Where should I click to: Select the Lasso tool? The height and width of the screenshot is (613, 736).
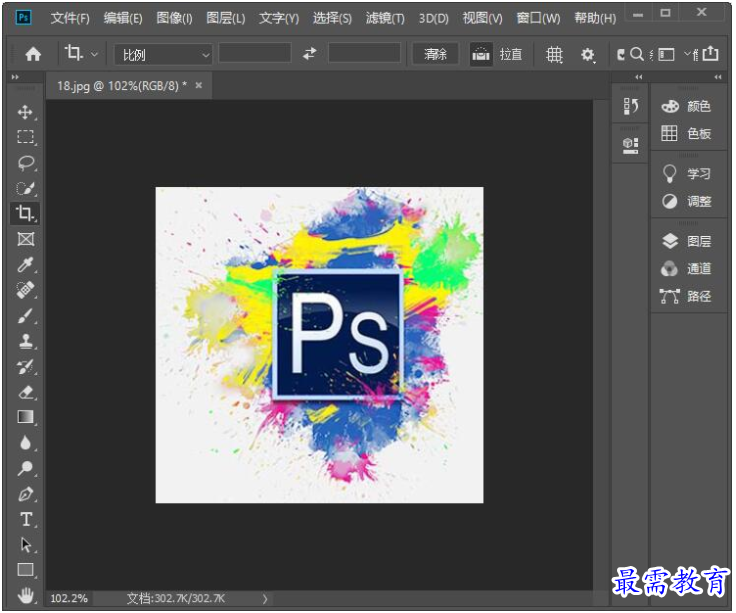coord(25,162)
